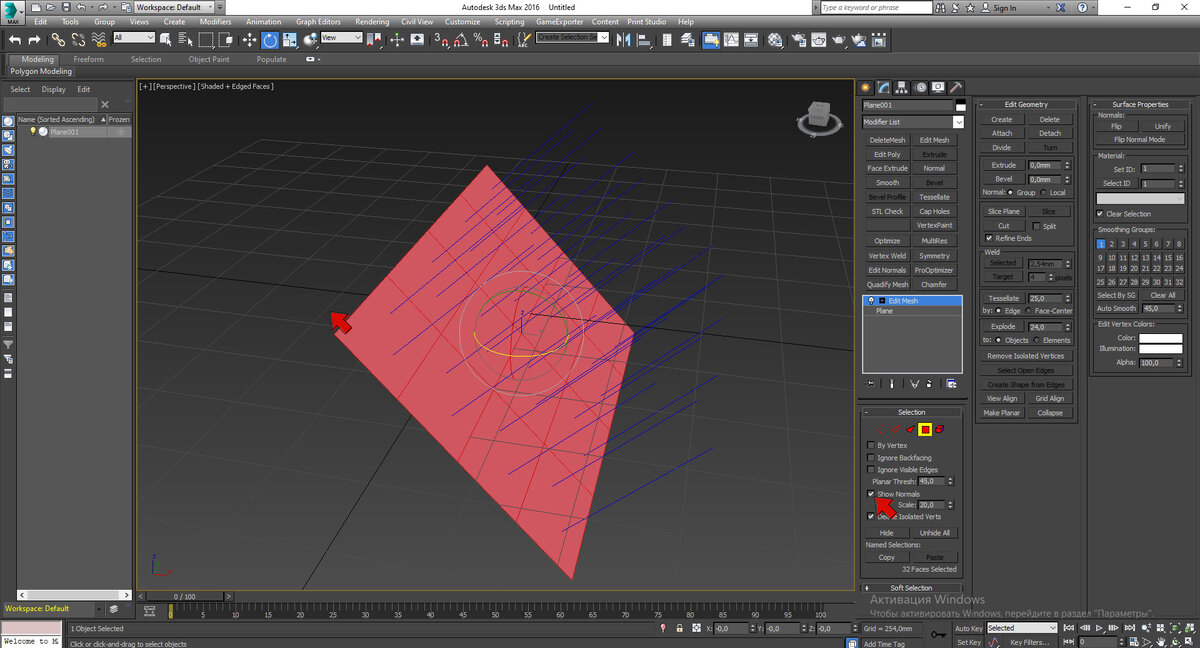Toggle the 3D Snaps icon
This screenshot has width=1200, height=648.
click(442, 39)
